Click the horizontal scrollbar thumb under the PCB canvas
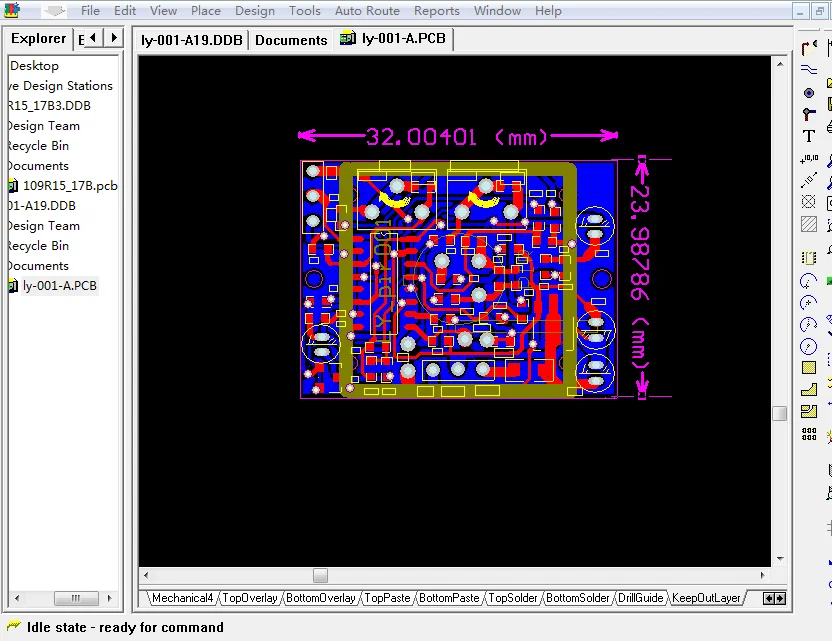The image size is (832, 641). pos(320,576)
